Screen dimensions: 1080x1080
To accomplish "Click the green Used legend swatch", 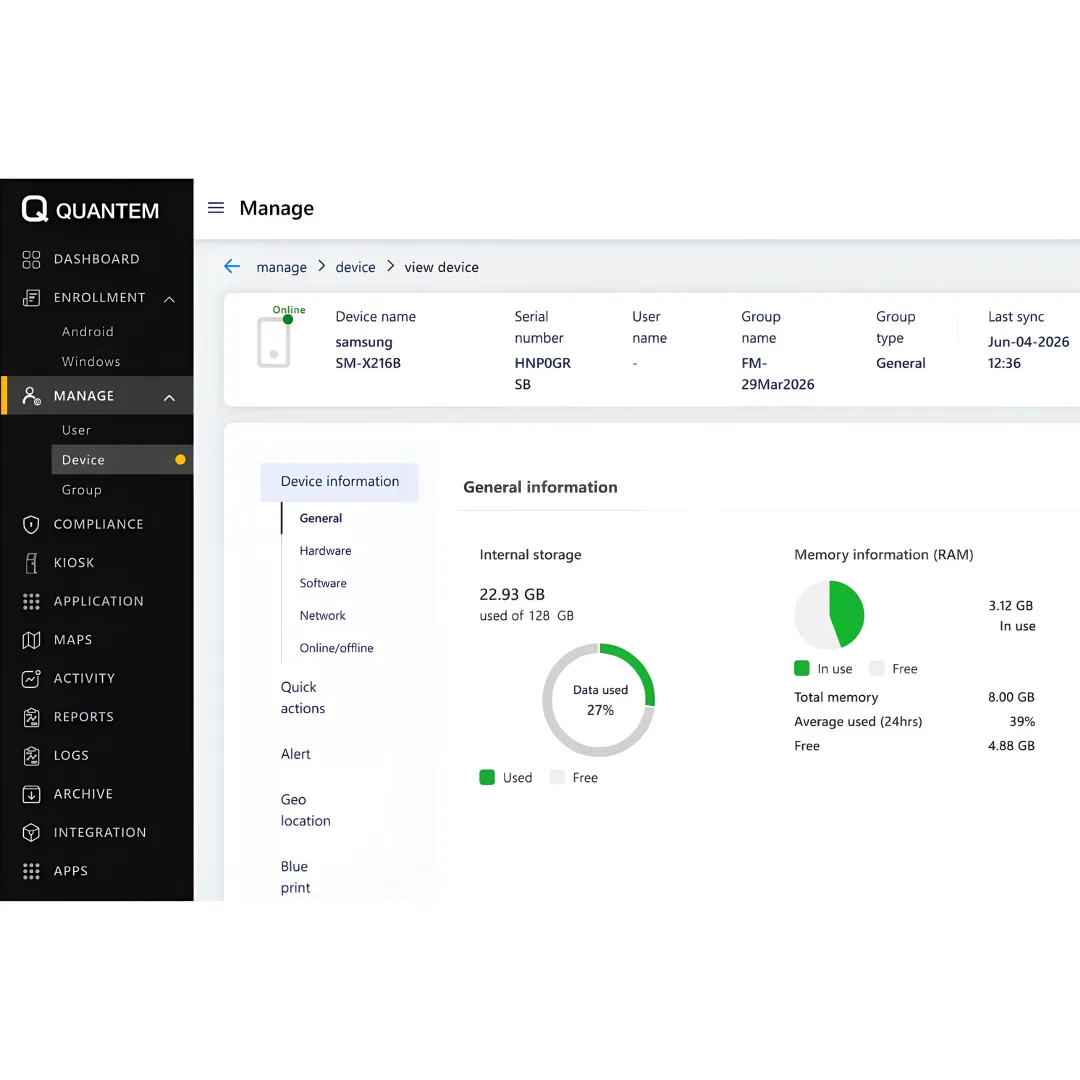I will click(x=487, y=777).
